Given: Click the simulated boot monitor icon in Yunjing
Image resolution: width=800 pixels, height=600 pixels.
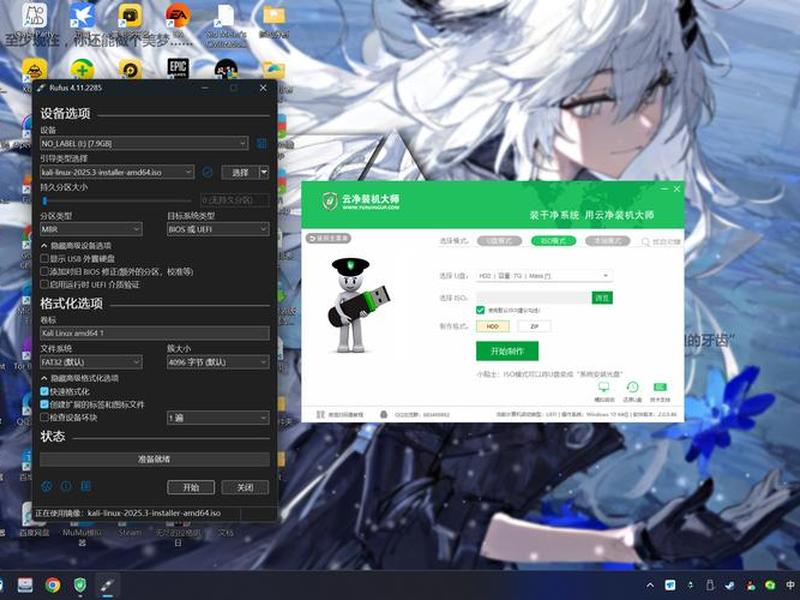Looking at the screenshot, I should (x=604, y=387).
